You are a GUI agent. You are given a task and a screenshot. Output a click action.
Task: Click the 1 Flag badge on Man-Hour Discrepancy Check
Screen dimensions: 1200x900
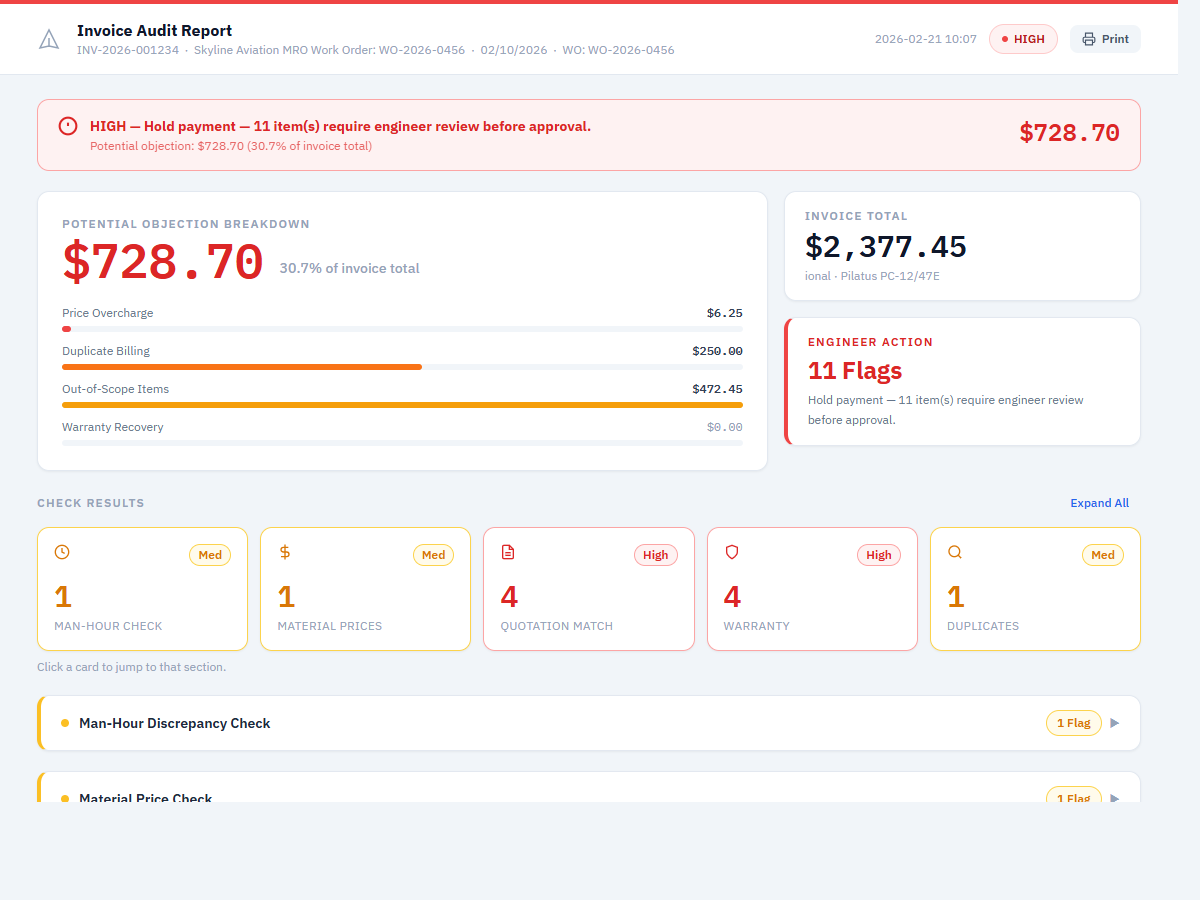pyautogui.click(x=1073, y=722)
